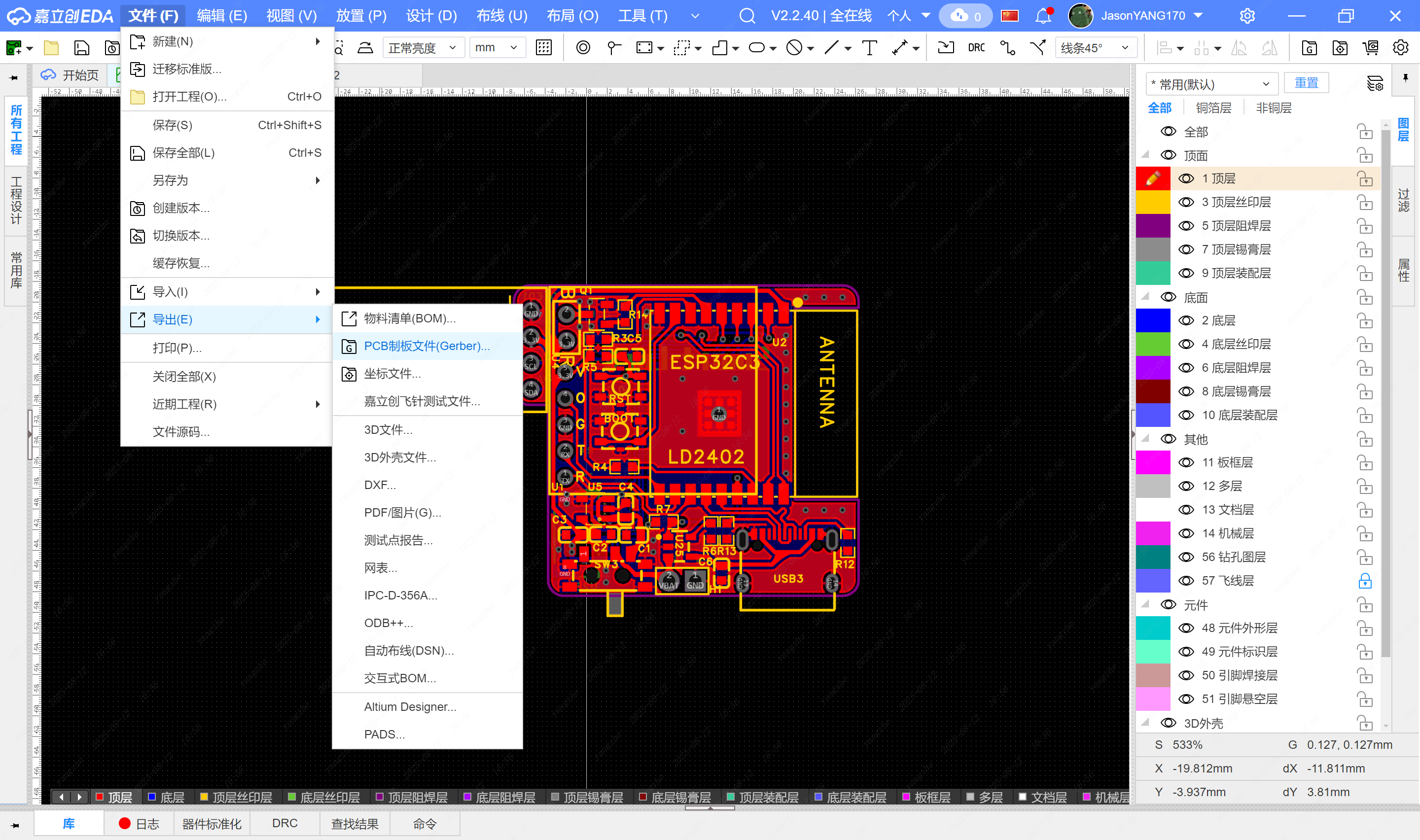Image resolution: width=1420 pixels, height=840 pixels.
Task: Toggle visibility of 2 底层 layer
Action: click(1186, 321)
